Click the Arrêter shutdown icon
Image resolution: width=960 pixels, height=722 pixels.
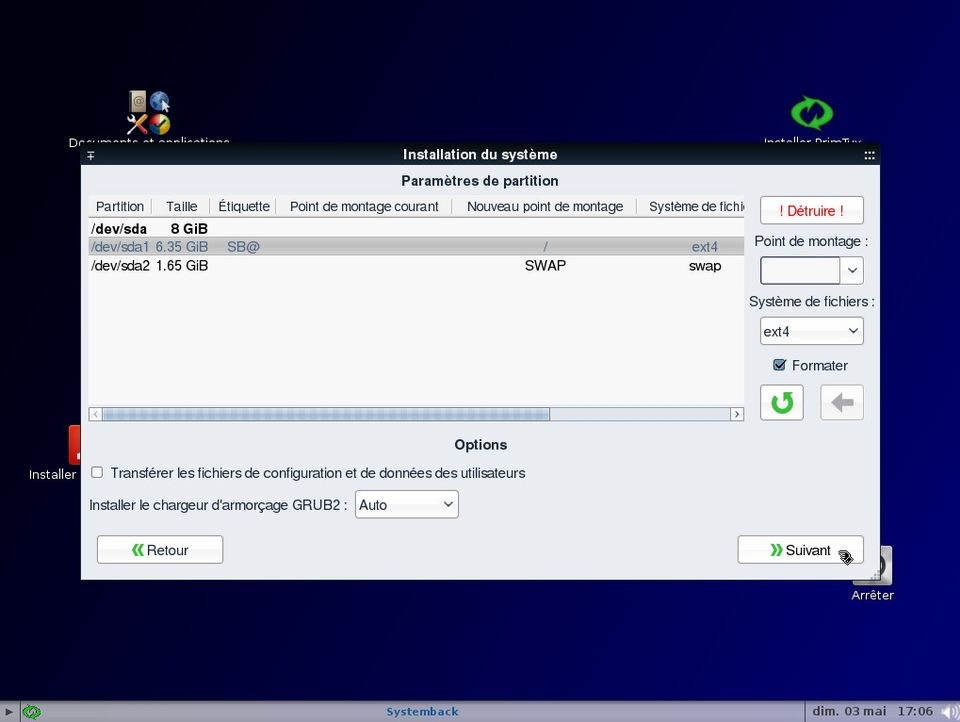click(871, 566)
